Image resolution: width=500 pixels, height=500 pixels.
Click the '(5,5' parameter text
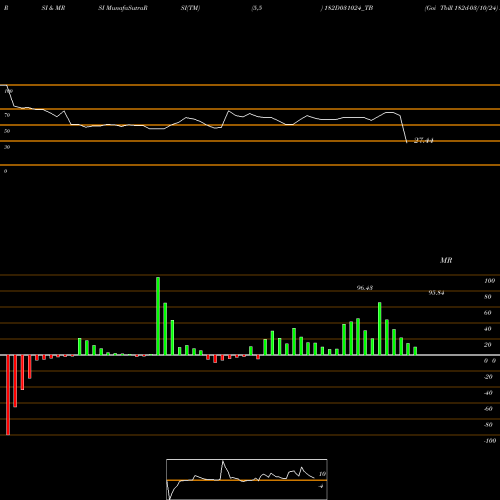click(257, 8)
